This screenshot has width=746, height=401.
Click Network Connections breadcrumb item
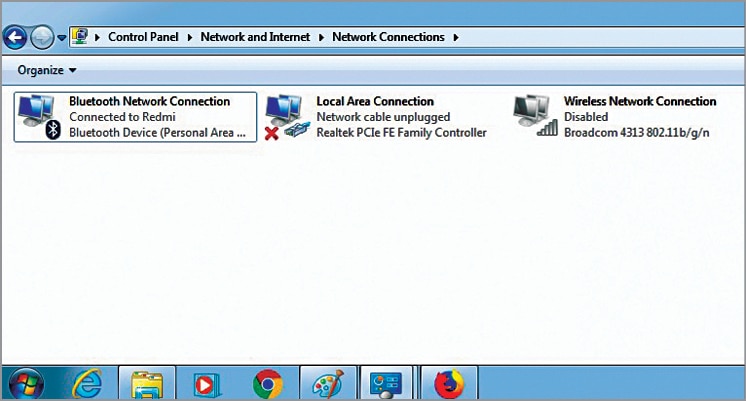[388, 37]
